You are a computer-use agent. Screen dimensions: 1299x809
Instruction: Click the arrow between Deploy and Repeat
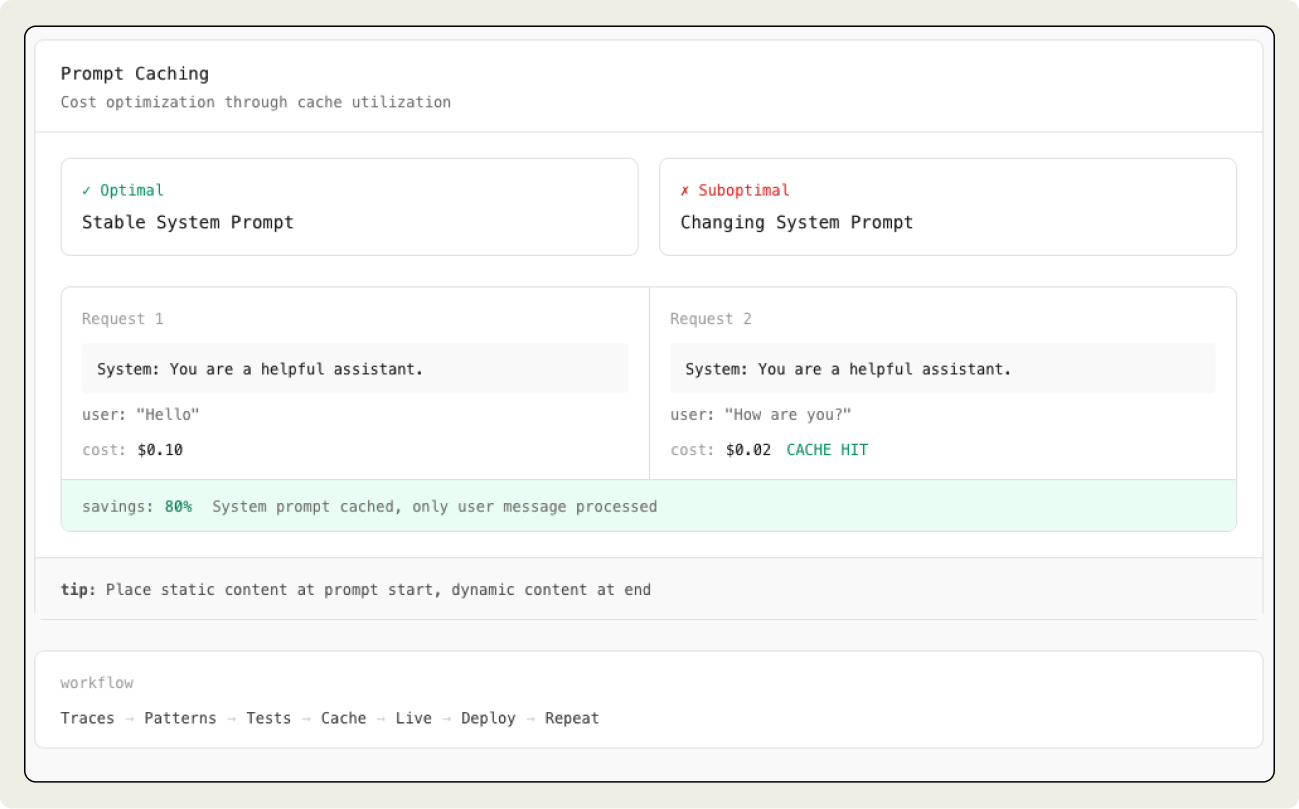pyautogui.click(x=530, y=718)
